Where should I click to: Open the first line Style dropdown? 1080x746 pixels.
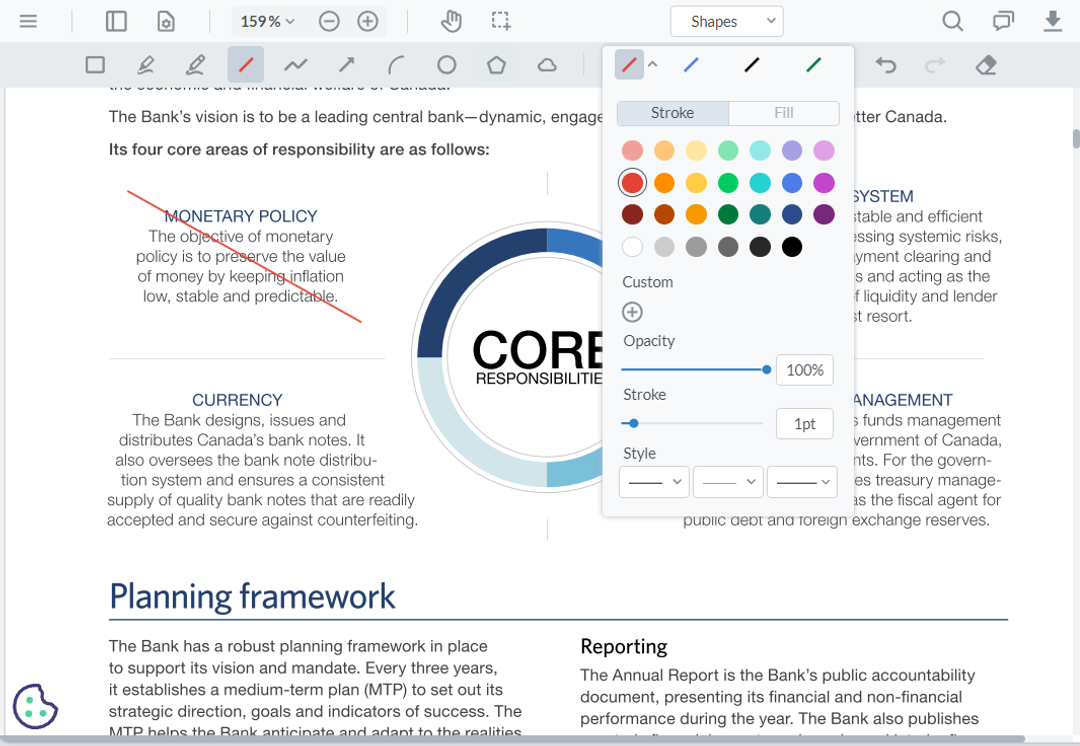point(654,481)
